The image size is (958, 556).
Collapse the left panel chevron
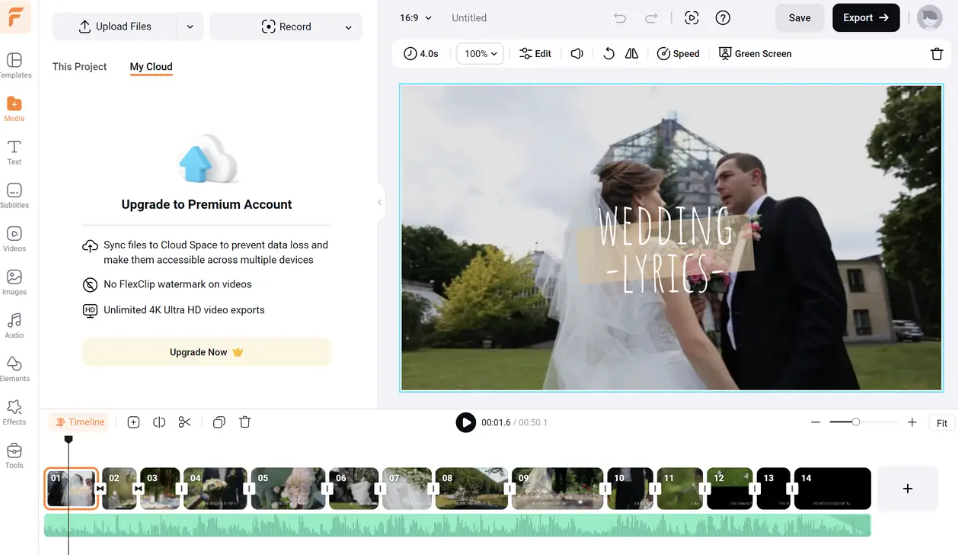(379, 202)
